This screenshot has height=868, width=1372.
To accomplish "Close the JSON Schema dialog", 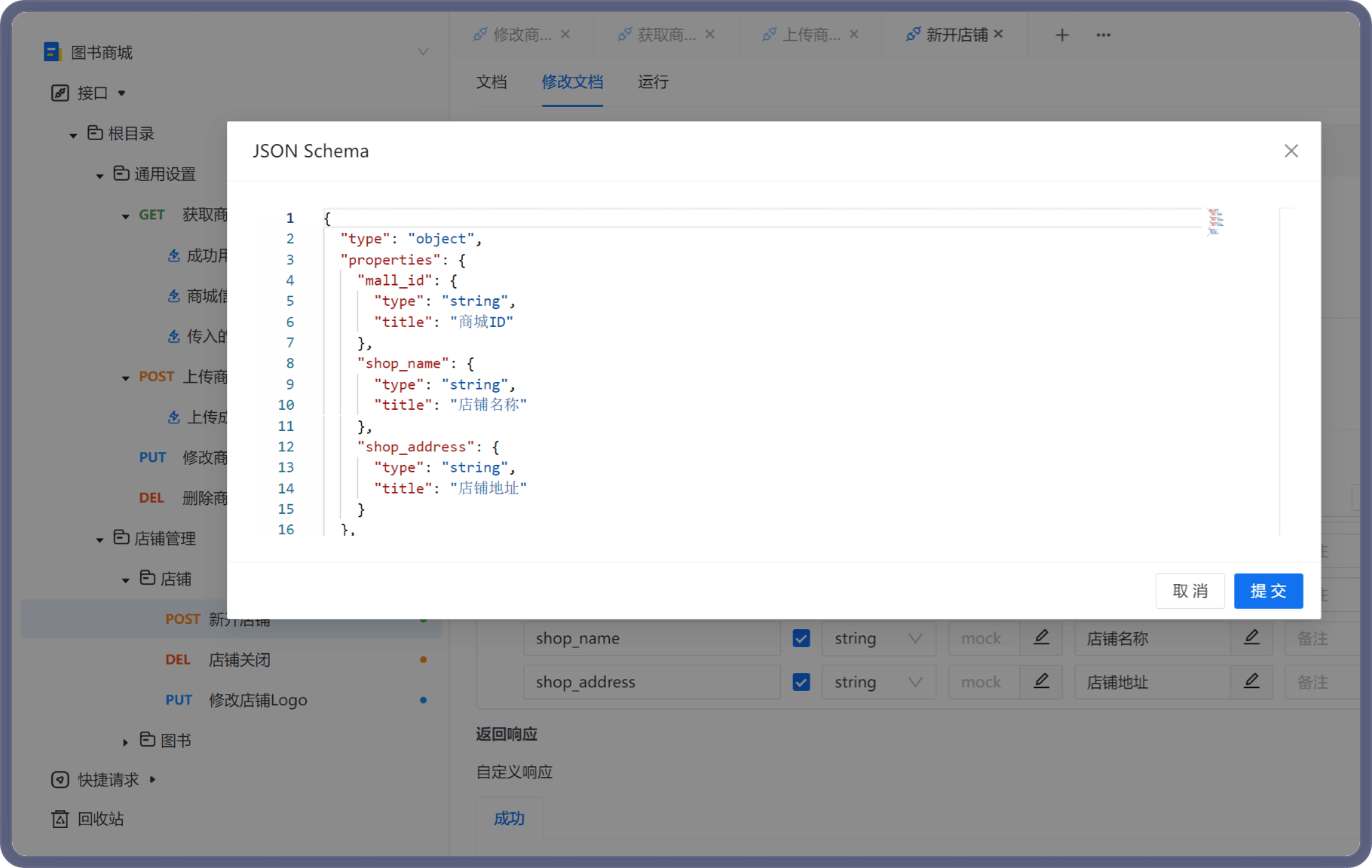I will pos(1291,151).
